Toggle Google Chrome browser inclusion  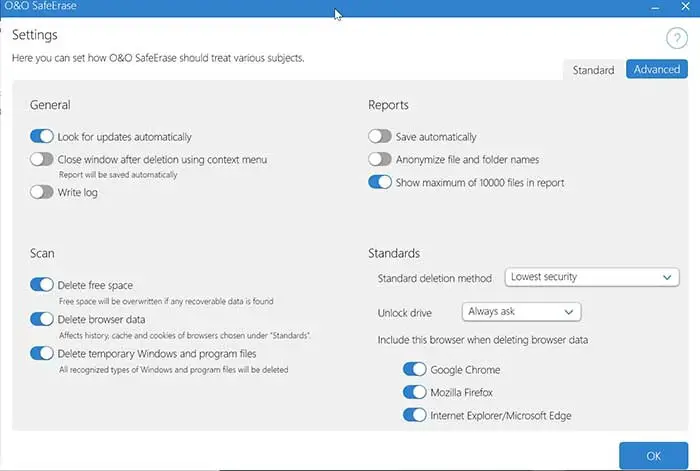[x=414, y=370]
